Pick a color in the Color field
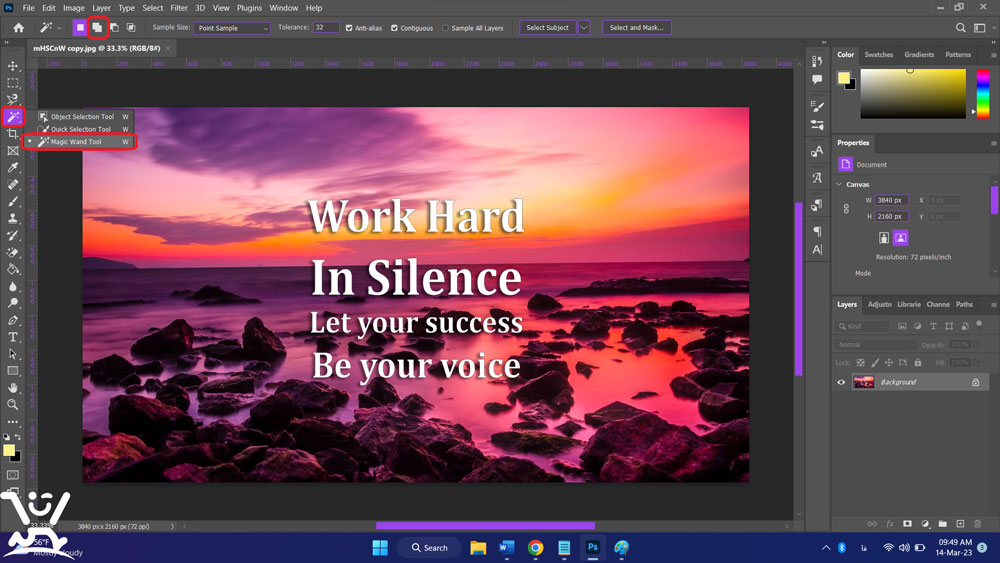Screen dimensions: 1000x563 (913, 94)
